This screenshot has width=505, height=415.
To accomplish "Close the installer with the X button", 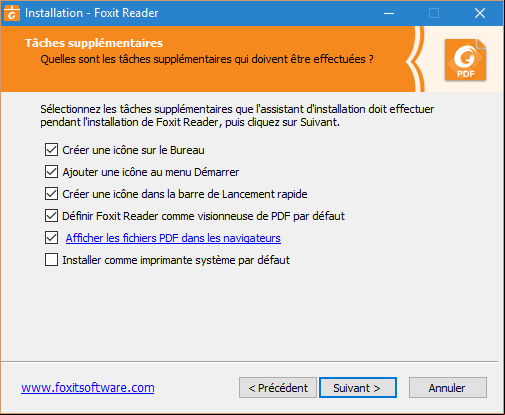I will (480, 13).
